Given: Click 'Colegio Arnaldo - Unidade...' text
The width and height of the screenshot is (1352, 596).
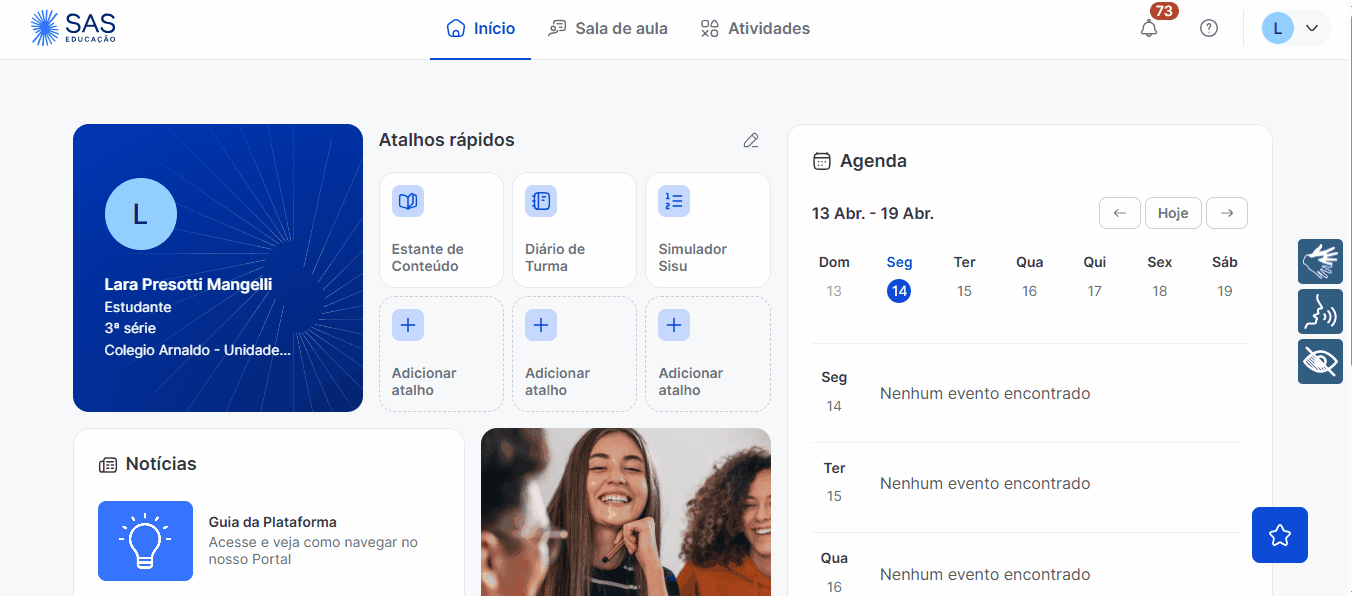Looking at the screenshot, I should [197, 350].
